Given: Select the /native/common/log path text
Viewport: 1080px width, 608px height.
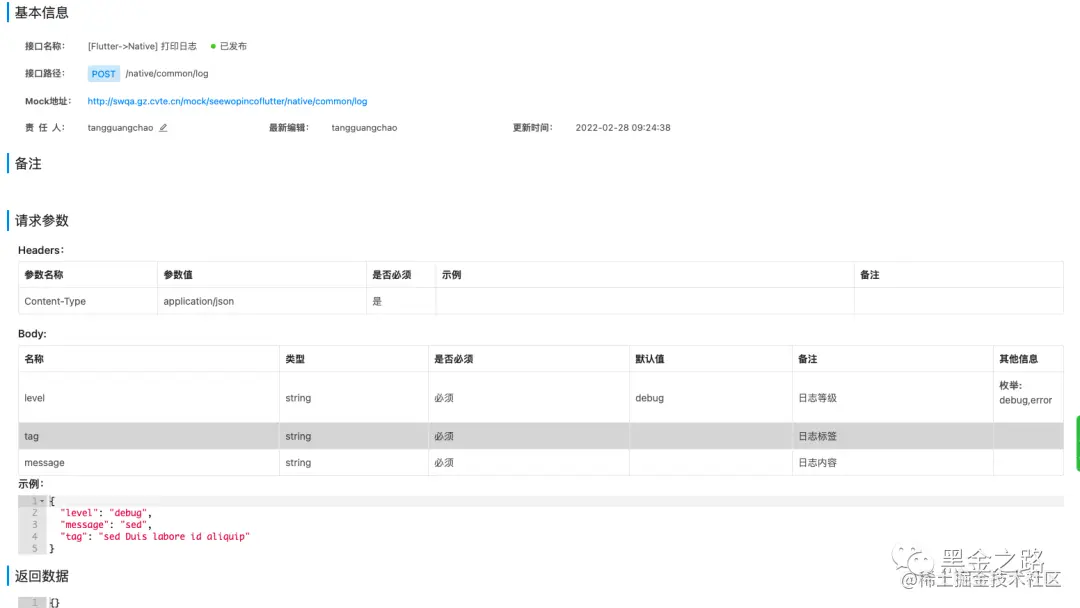Looking at the screenshot, I should (167, 74).
